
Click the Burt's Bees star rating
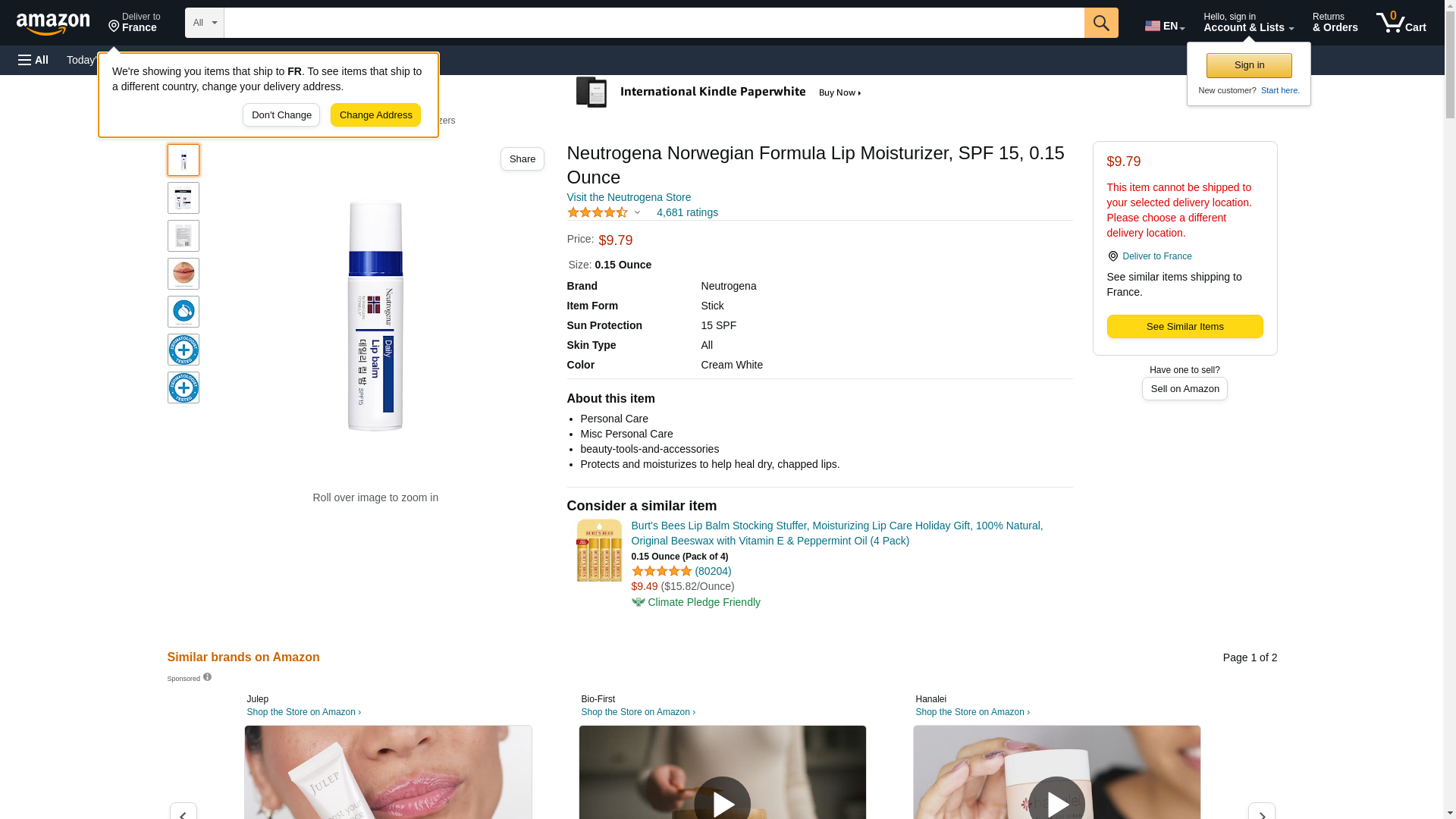coord(661,571)
